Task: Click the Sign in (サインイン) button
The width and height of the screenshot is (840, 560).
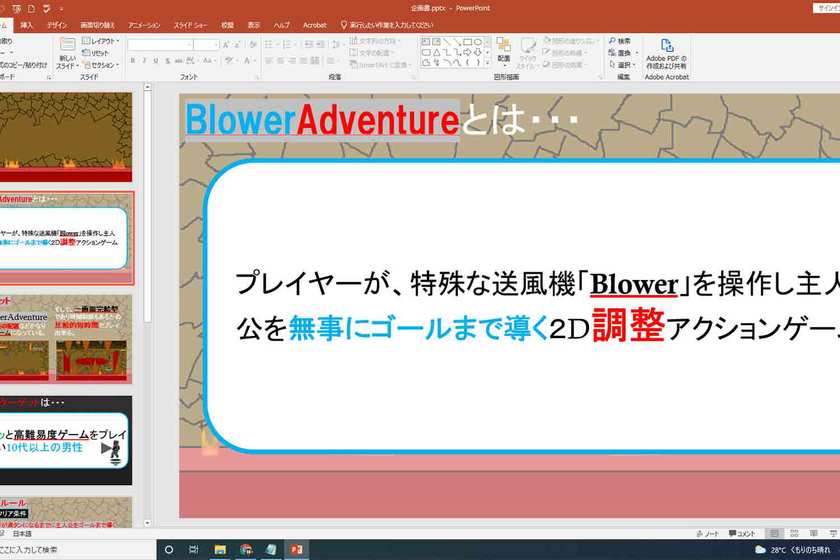Action: tap(828, 7)
